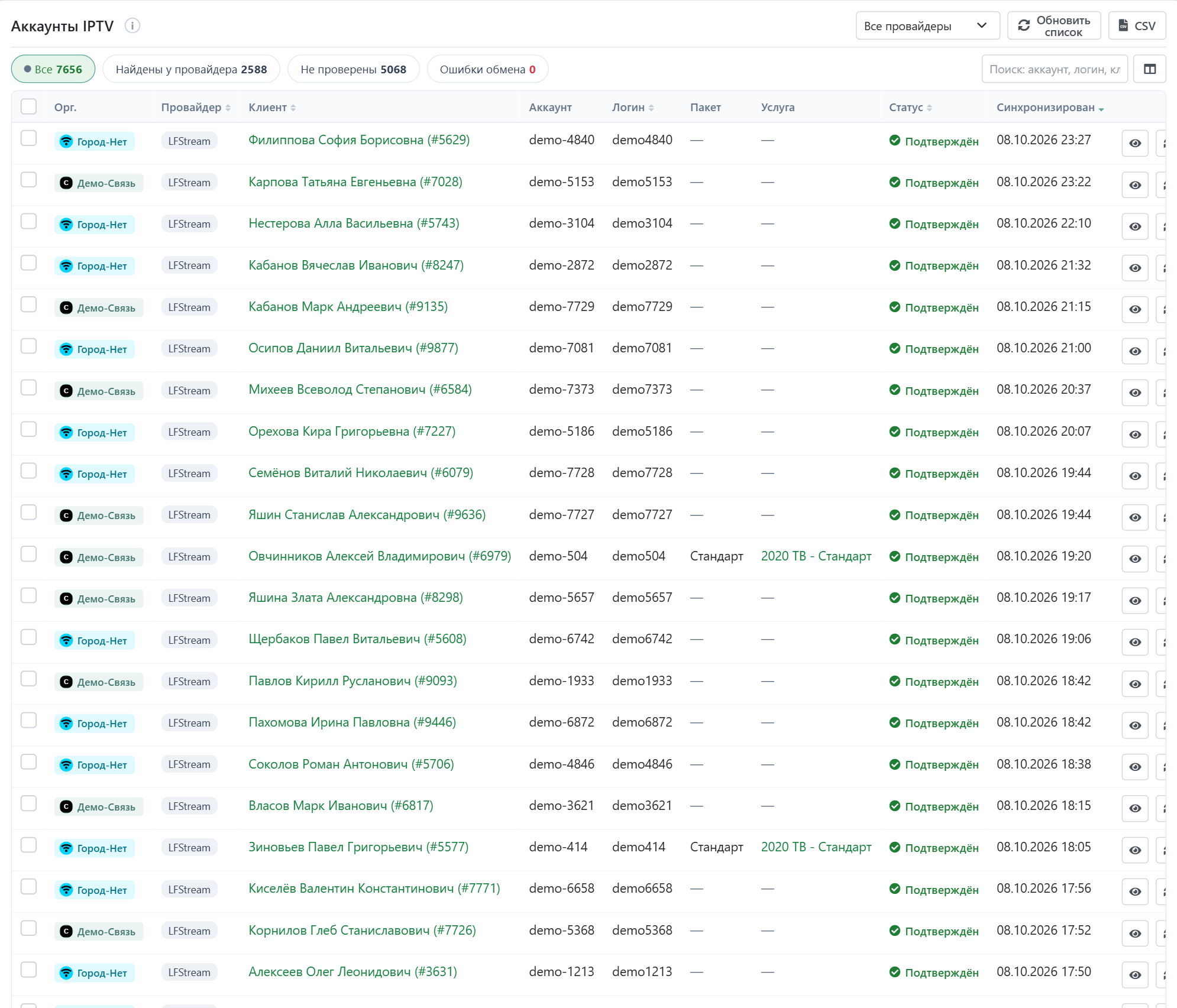Viewport: 1177px width, 1008px height.
Task: Click eye icon for Осипов Даниил Витальевич
Action: click(1134, 351)
